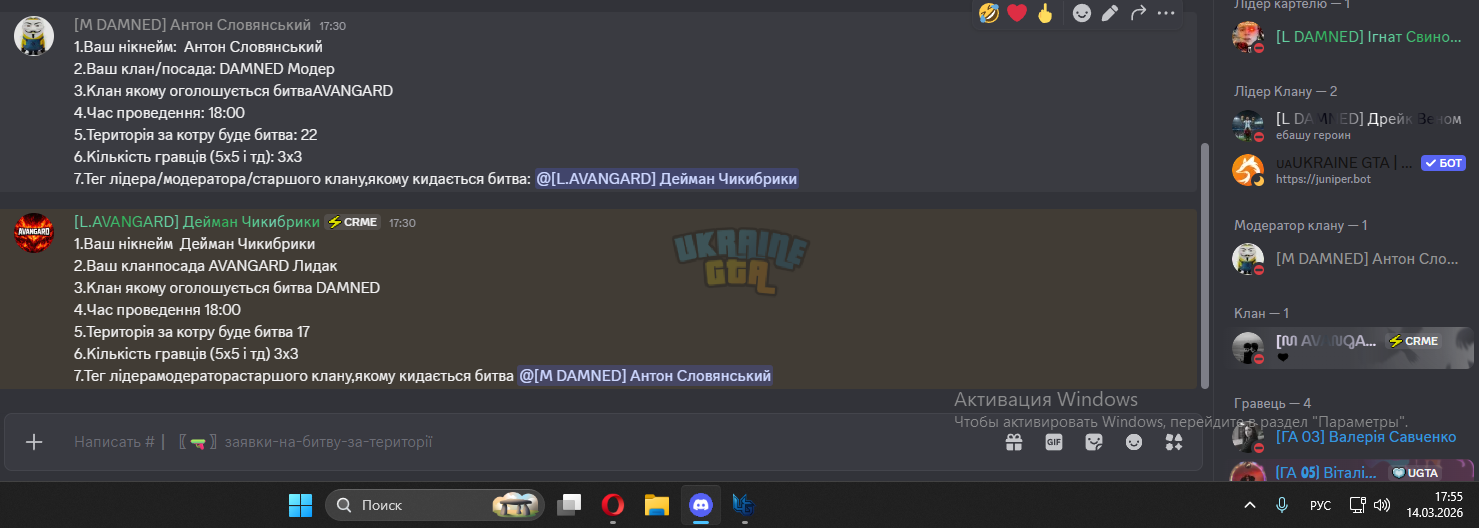Open the sticker picker
Image resolution: width=1479 pixels, height=528 pixels.
pyautogui.click(x=1094, y=442)
